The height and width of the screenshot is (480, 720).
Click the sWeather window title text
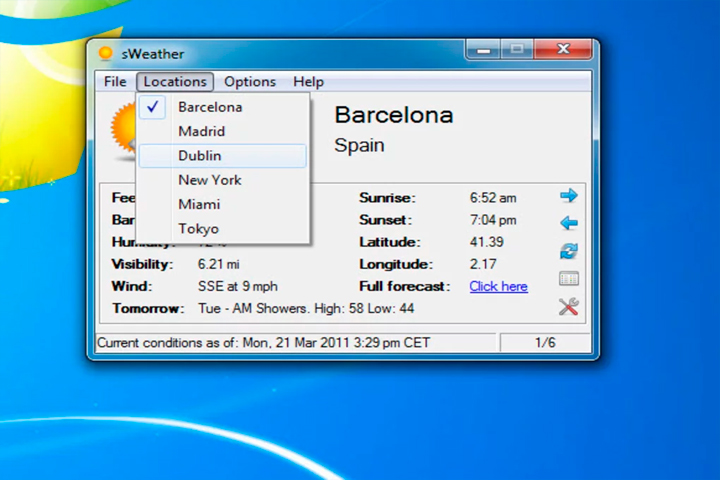point(152,54)
